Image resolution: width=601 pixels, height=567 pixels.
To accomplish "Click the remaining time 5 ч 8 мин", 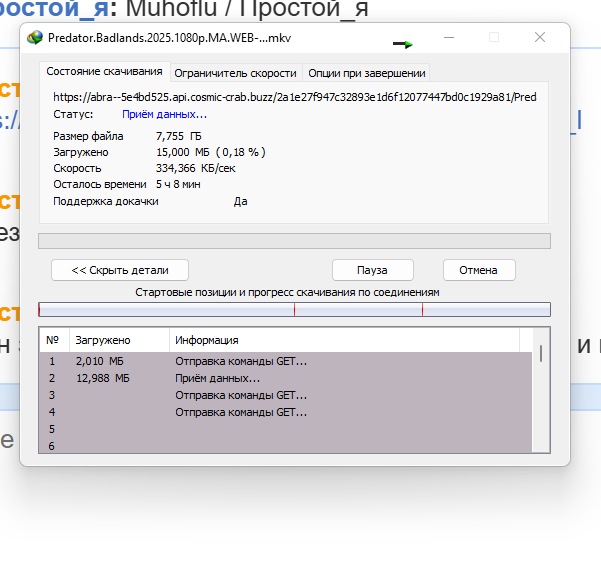I will 178,184.
